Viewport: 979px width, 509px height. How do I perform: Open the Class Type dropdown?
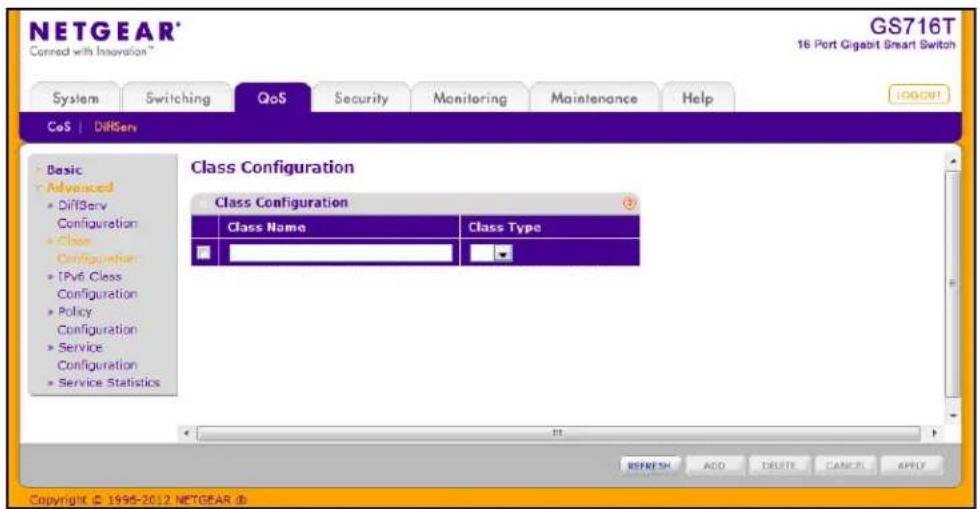(x=491, y=253)
